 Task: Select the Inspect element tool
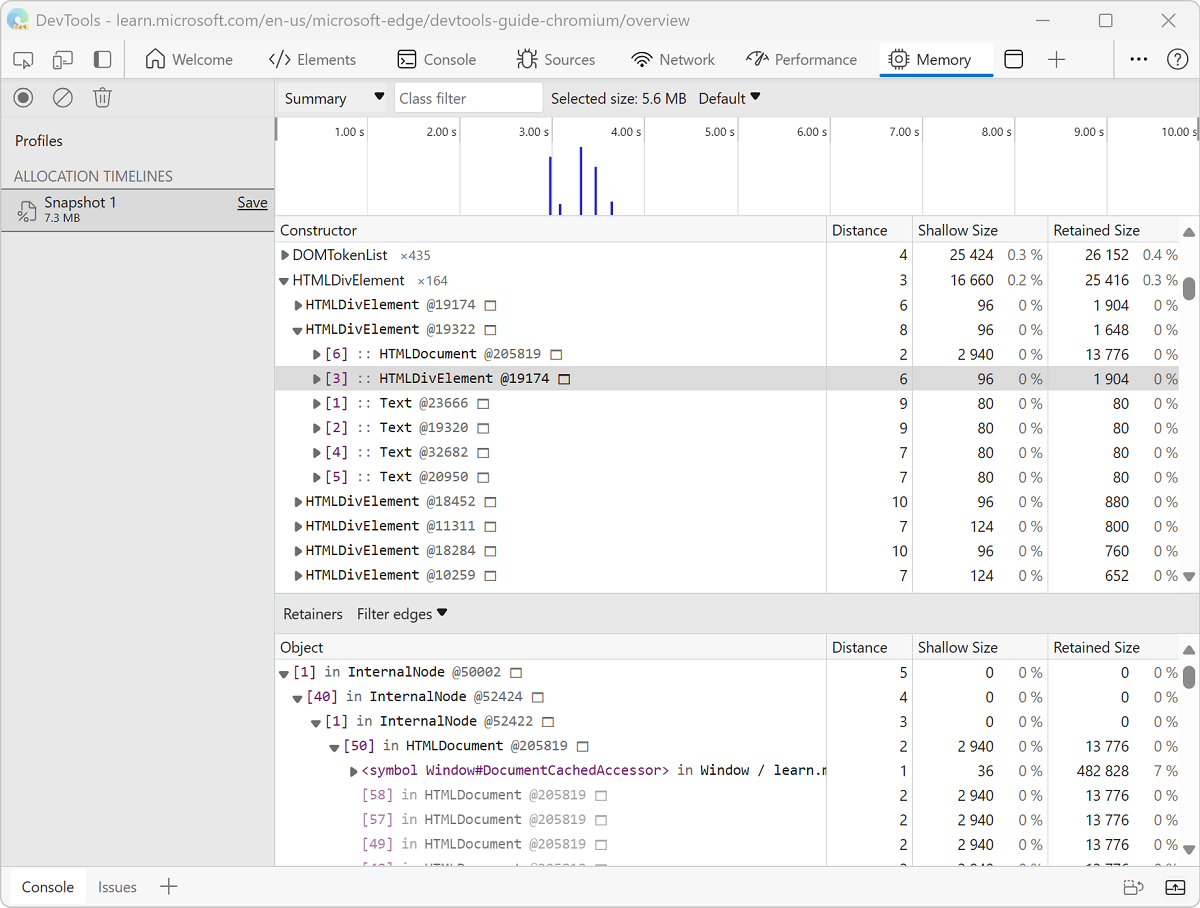(x=22, y=59)
